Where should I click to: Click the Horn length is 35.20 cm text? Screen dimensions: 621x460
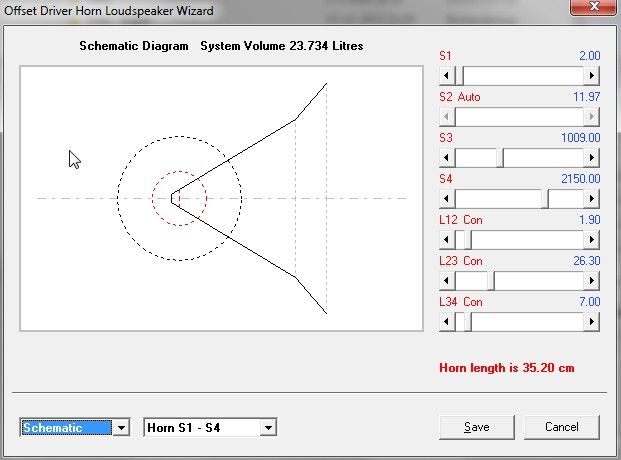click(x=507, y=368)
